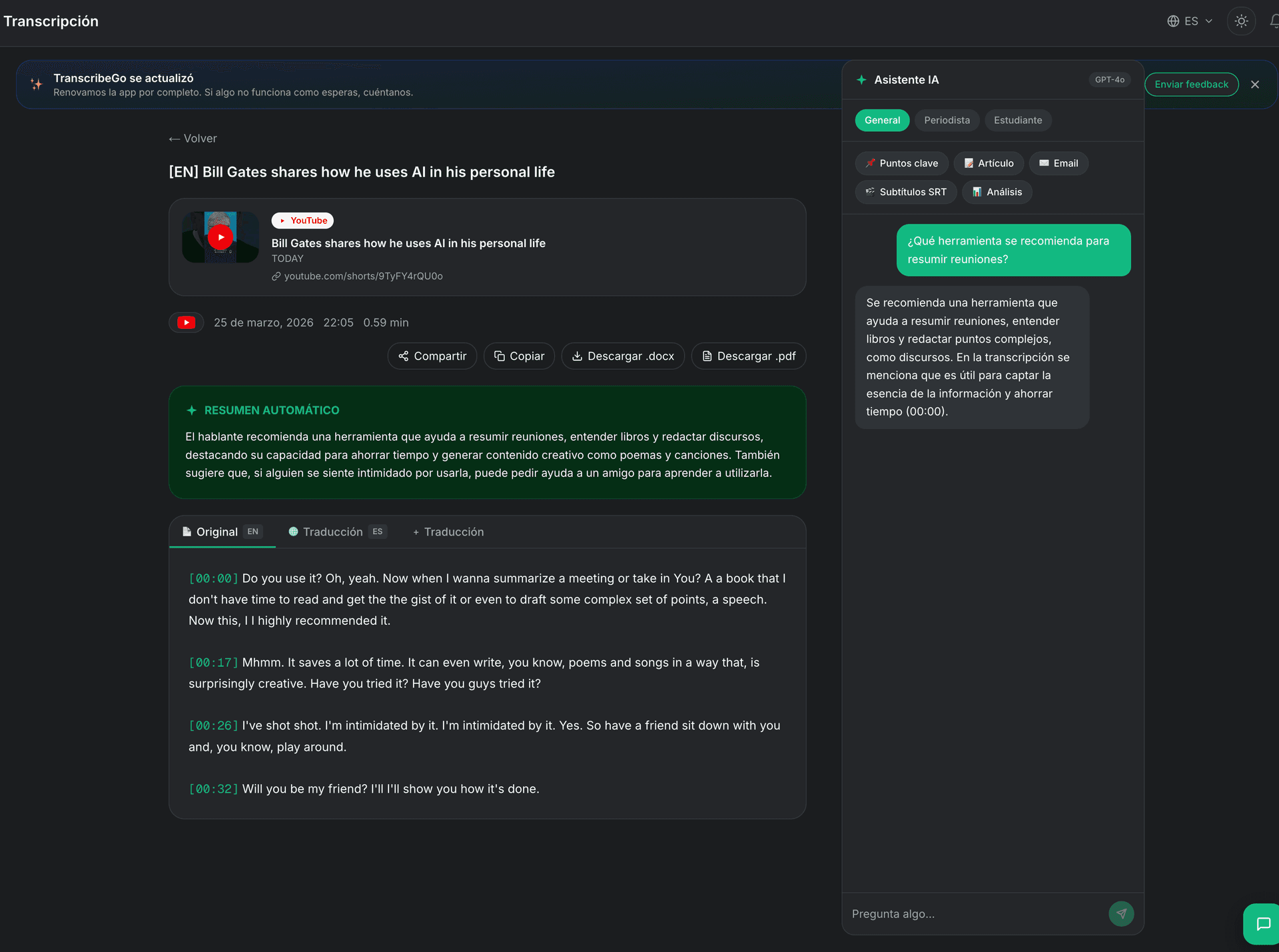The width and height of the screenshot is (1279, 952).
Task: Create an Email from the transcript
Action: coord(1059,163)
